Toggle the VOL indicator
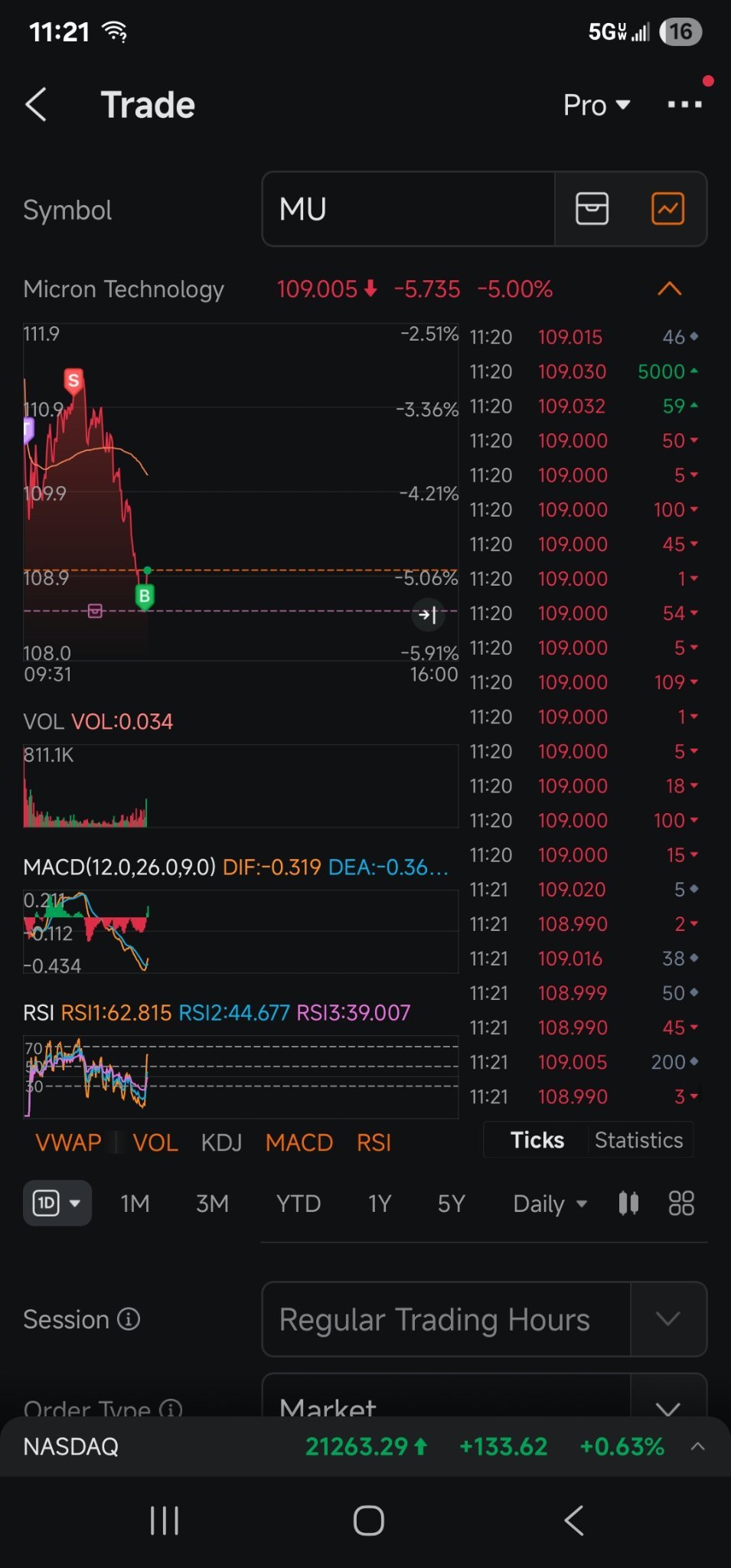Viewport: 731px width, 1568px height. (x=155, y=1142)
